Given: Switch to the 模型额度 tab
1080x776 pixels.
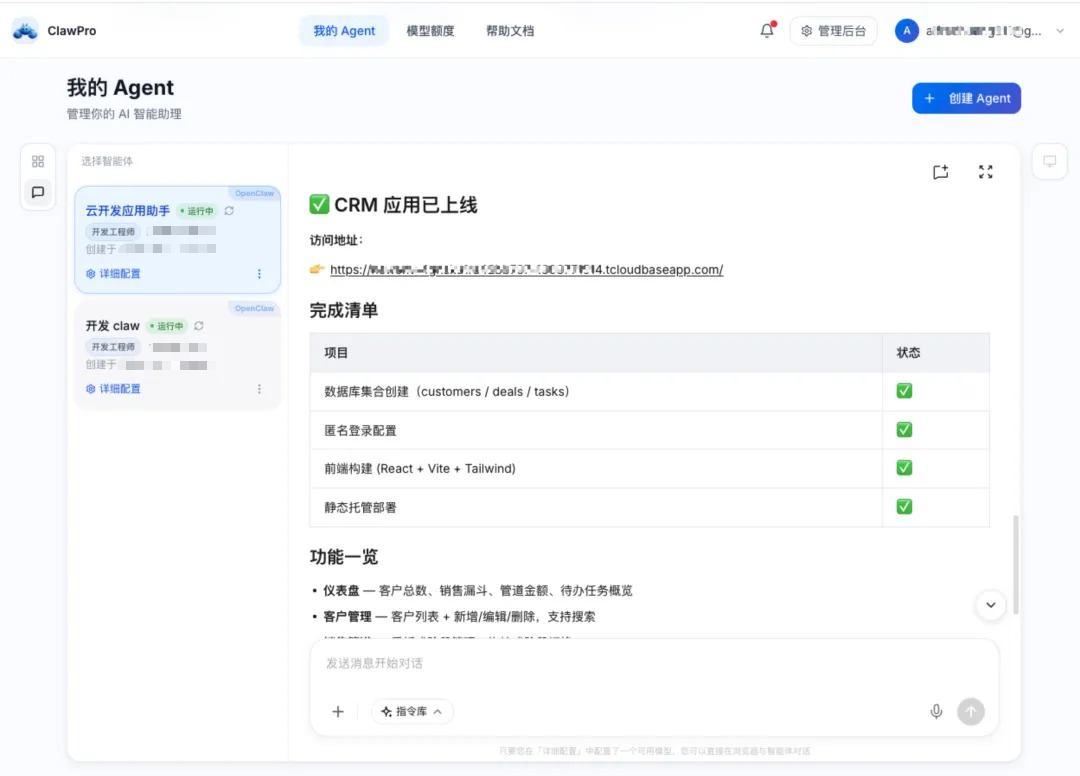Looking at the screenshot, I should coord(430,31).
